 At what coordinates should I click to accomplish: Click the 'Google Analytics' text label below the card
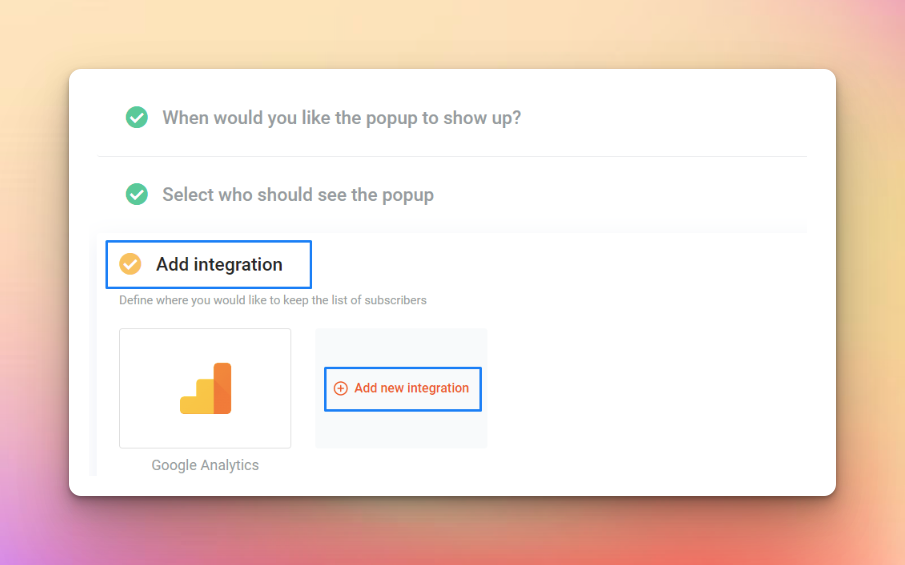205,465
